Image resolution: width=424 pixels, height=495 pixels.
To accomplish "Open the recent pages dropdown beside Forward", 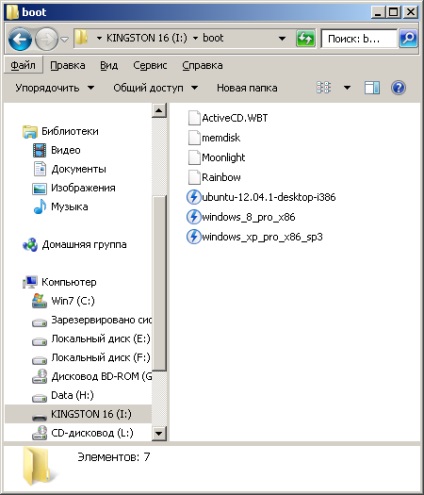I will (64, 40).
